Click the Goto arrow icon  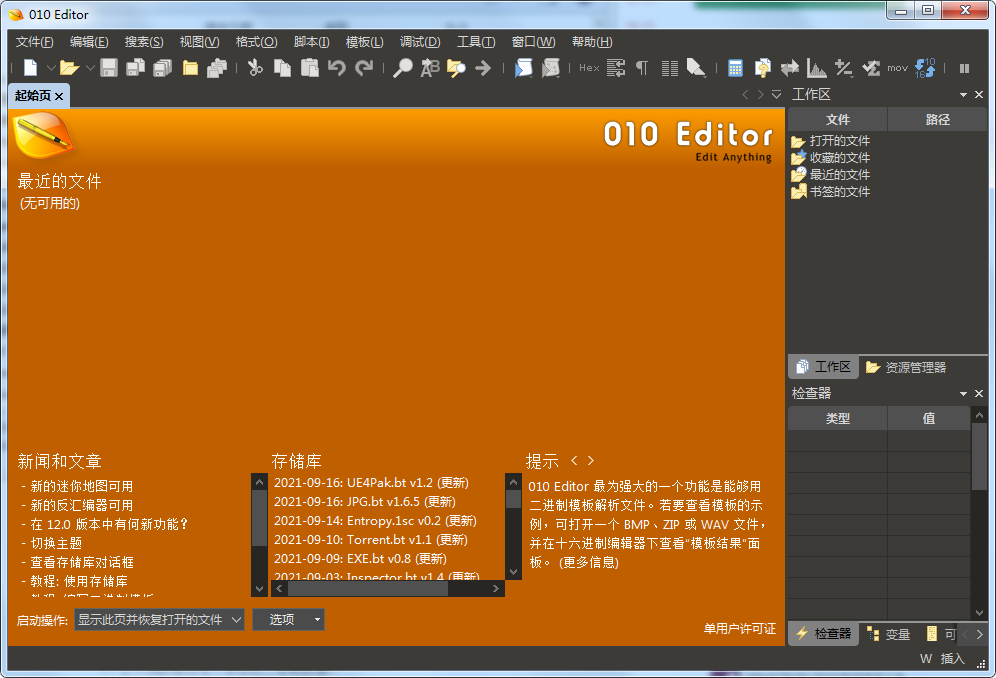pyautogui.click(x=483, y=67)
